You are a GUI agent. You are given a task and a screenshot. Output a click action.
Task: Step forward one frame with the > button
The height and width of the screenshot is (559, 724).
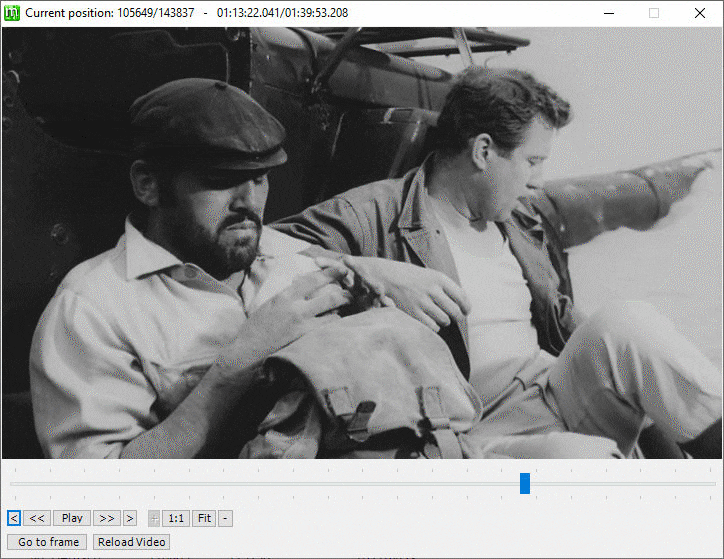pos(130,518)
